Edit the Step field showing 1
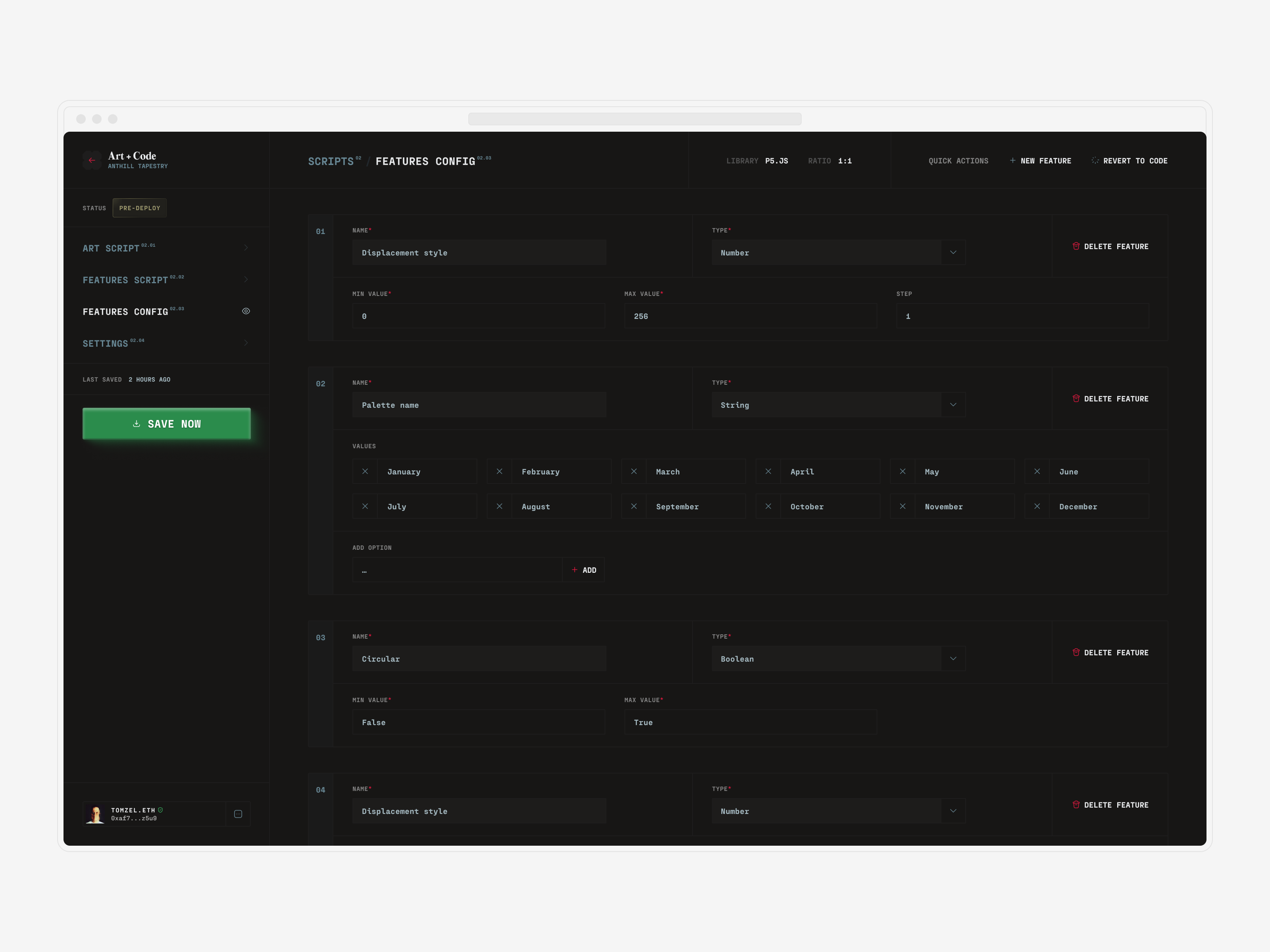The height and width of the screenshot is (952, 1270). (1022, 316)
